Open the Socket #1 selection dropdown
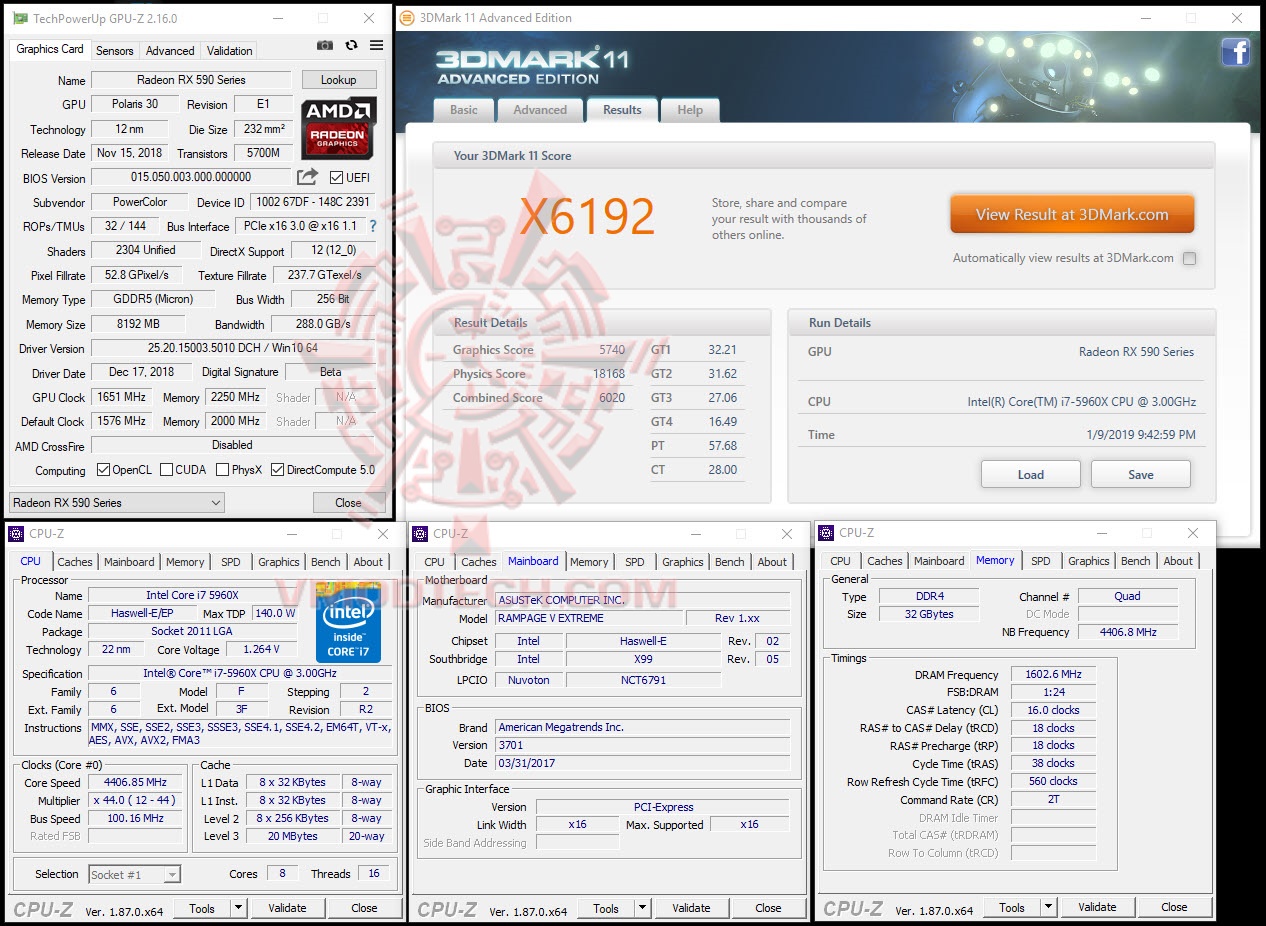Viewport: 1266px width, 926px height. coord(134,874)
